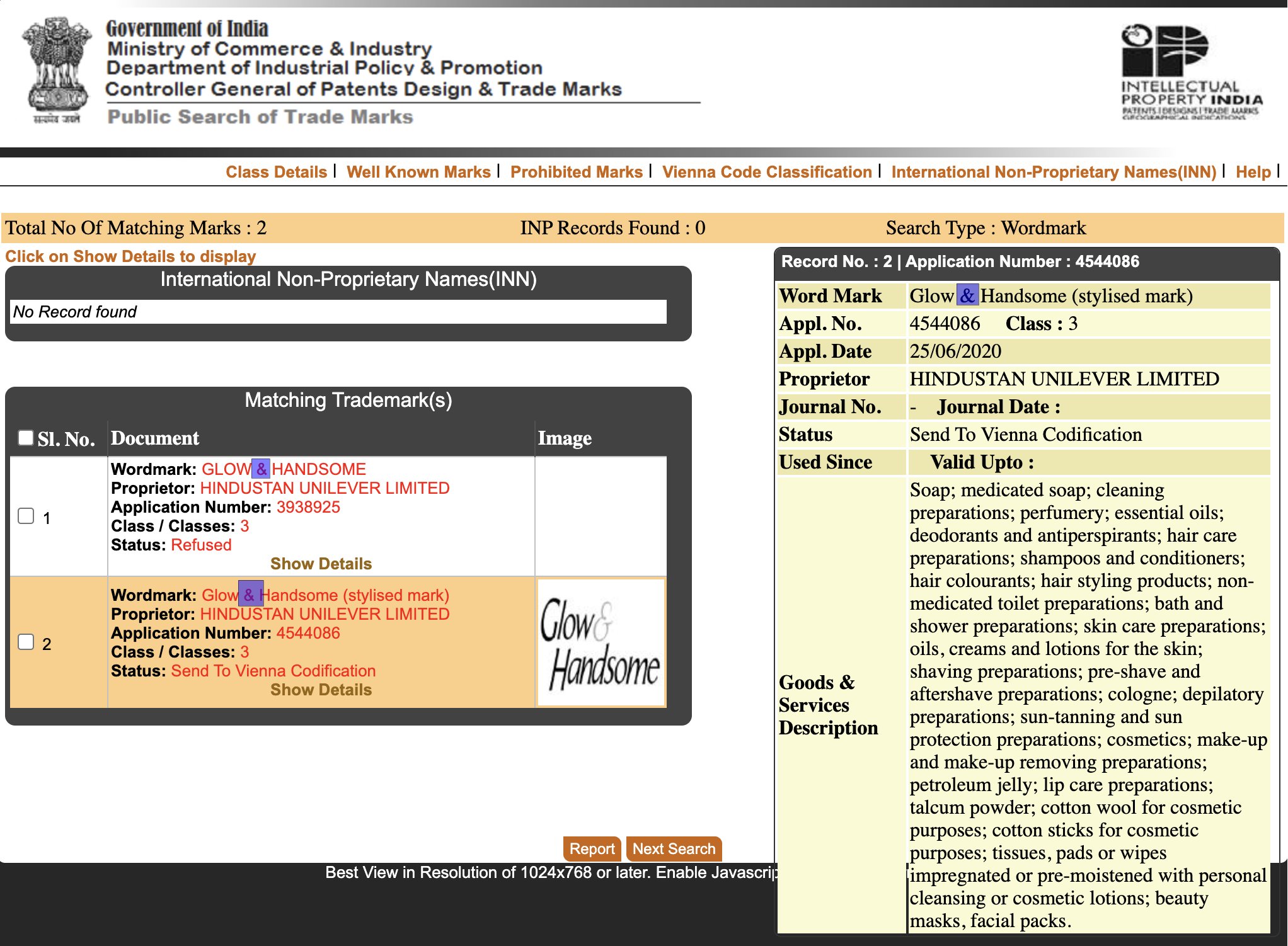The height and width of the screenshot is (946, 1288).
Task: Click the Next Search button
Action: point(674,849)
